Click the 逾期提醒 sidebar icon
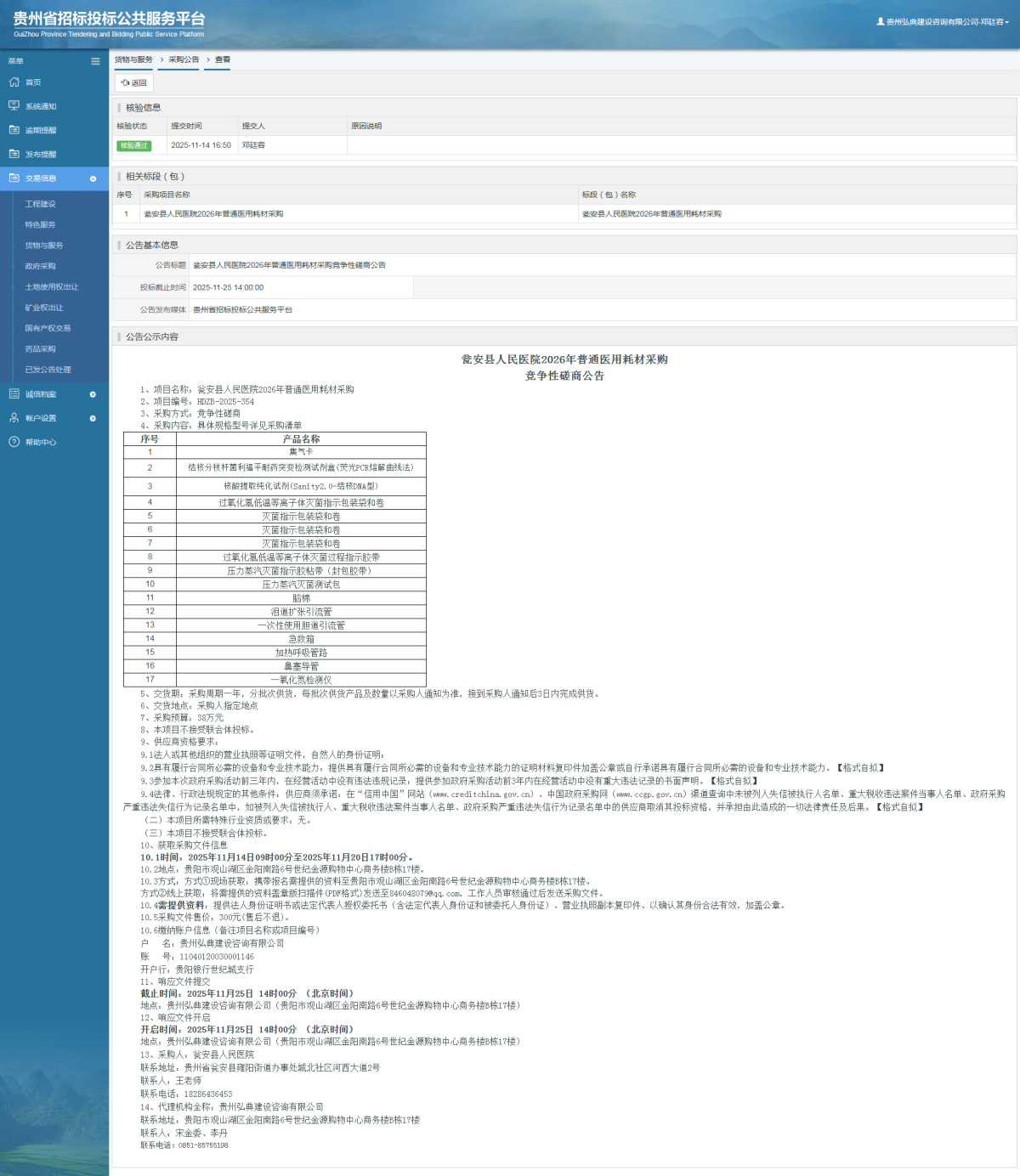The width and height of the screenshot is (1020, 1176). tap(14, 130)
